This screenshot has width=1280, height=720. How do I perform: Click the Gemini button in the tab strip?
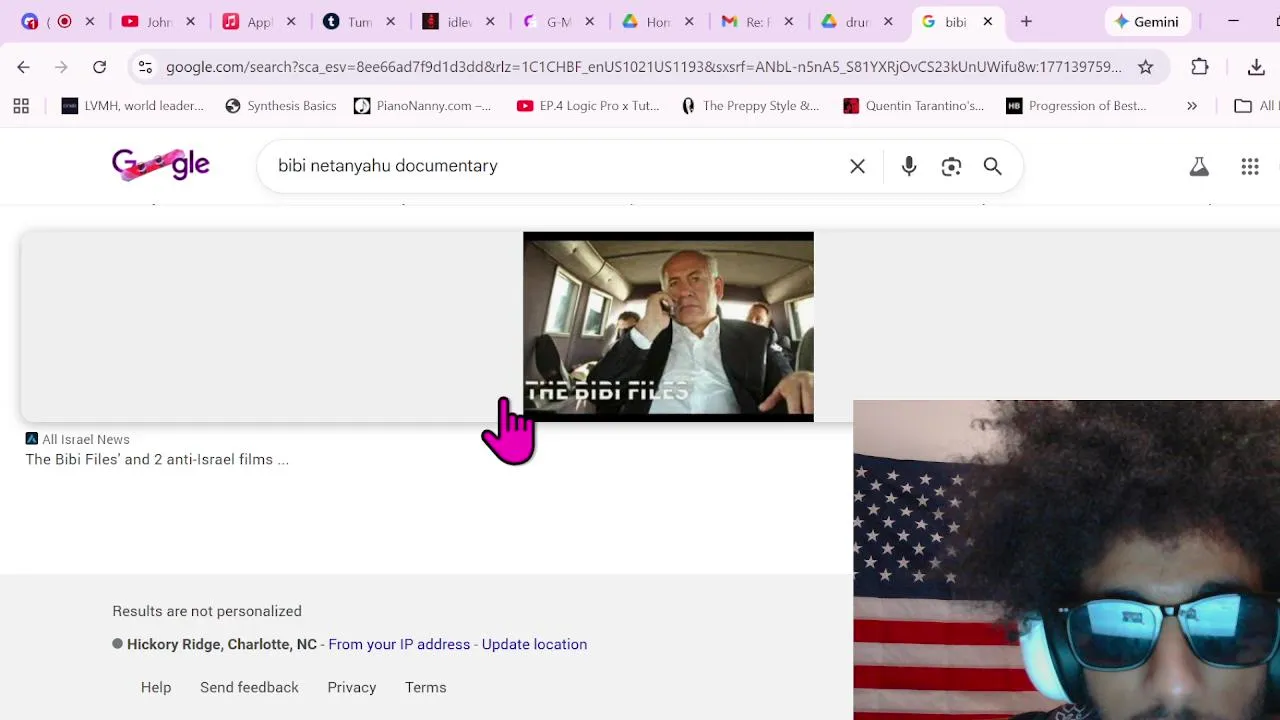tap(1147, 21)
